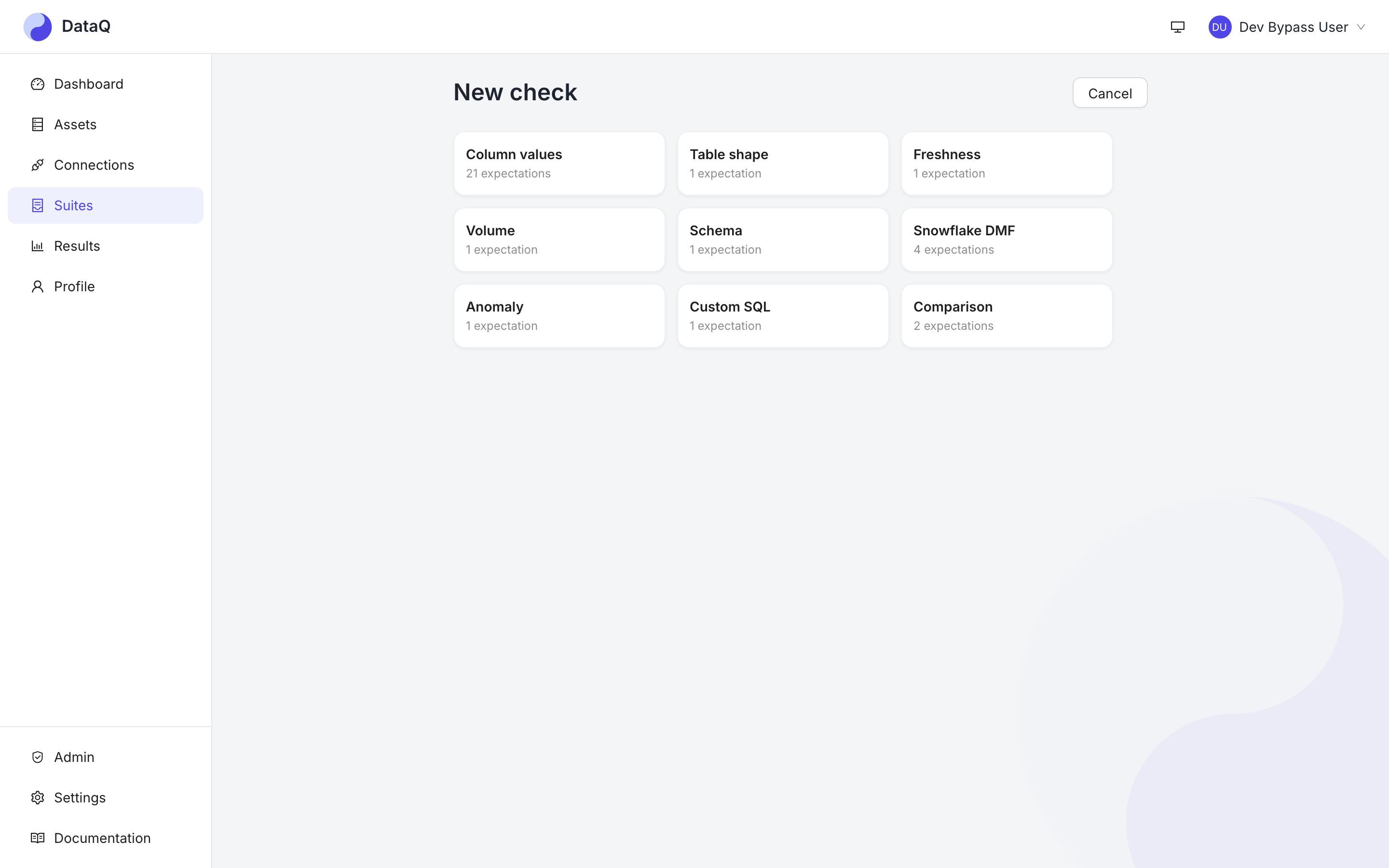
Task: Click the Documentation book icon
Action: point(37,838)
